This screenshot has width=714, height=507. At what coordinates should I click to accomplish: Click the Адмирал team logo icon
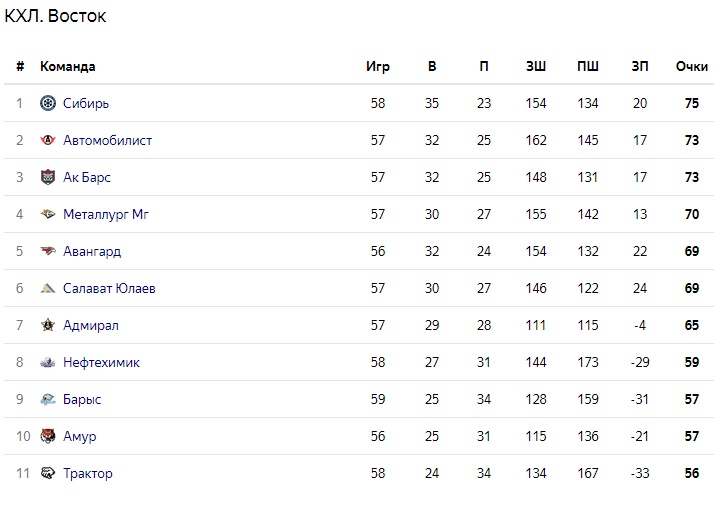pyautogui.click(x=48, y=325)
